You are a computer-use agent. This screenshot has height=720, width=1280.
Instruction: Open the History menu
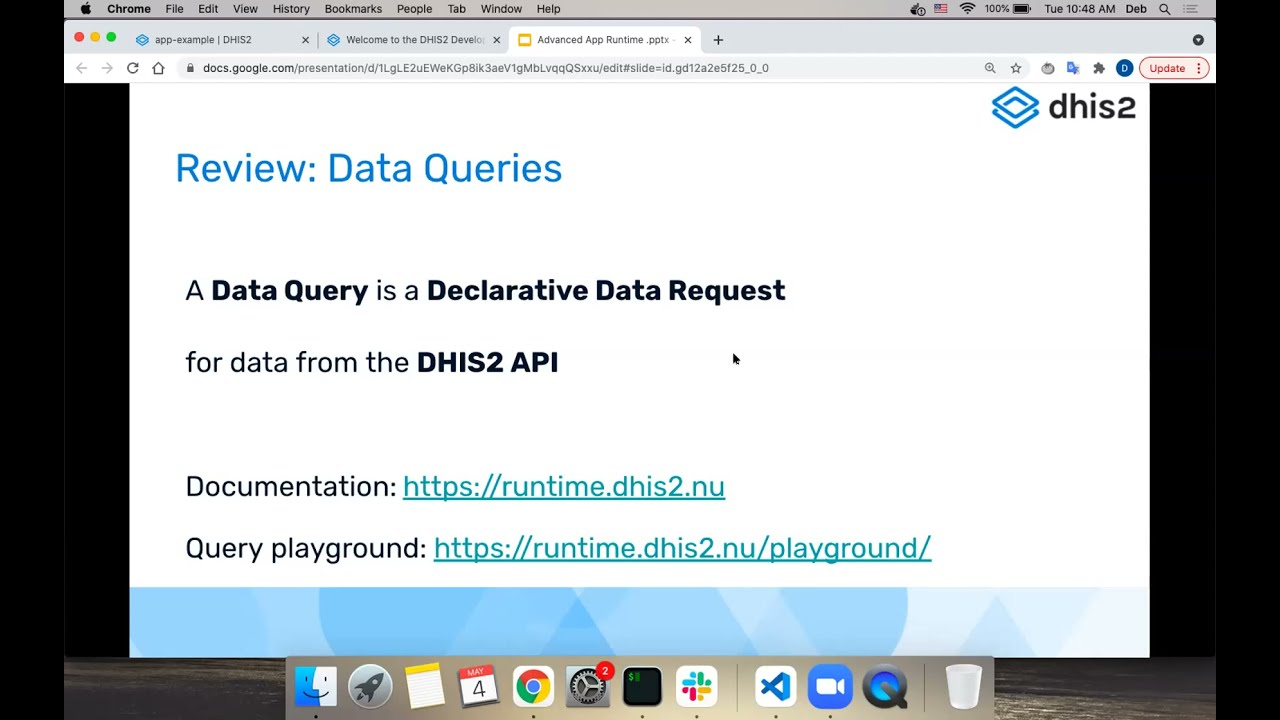291,9
